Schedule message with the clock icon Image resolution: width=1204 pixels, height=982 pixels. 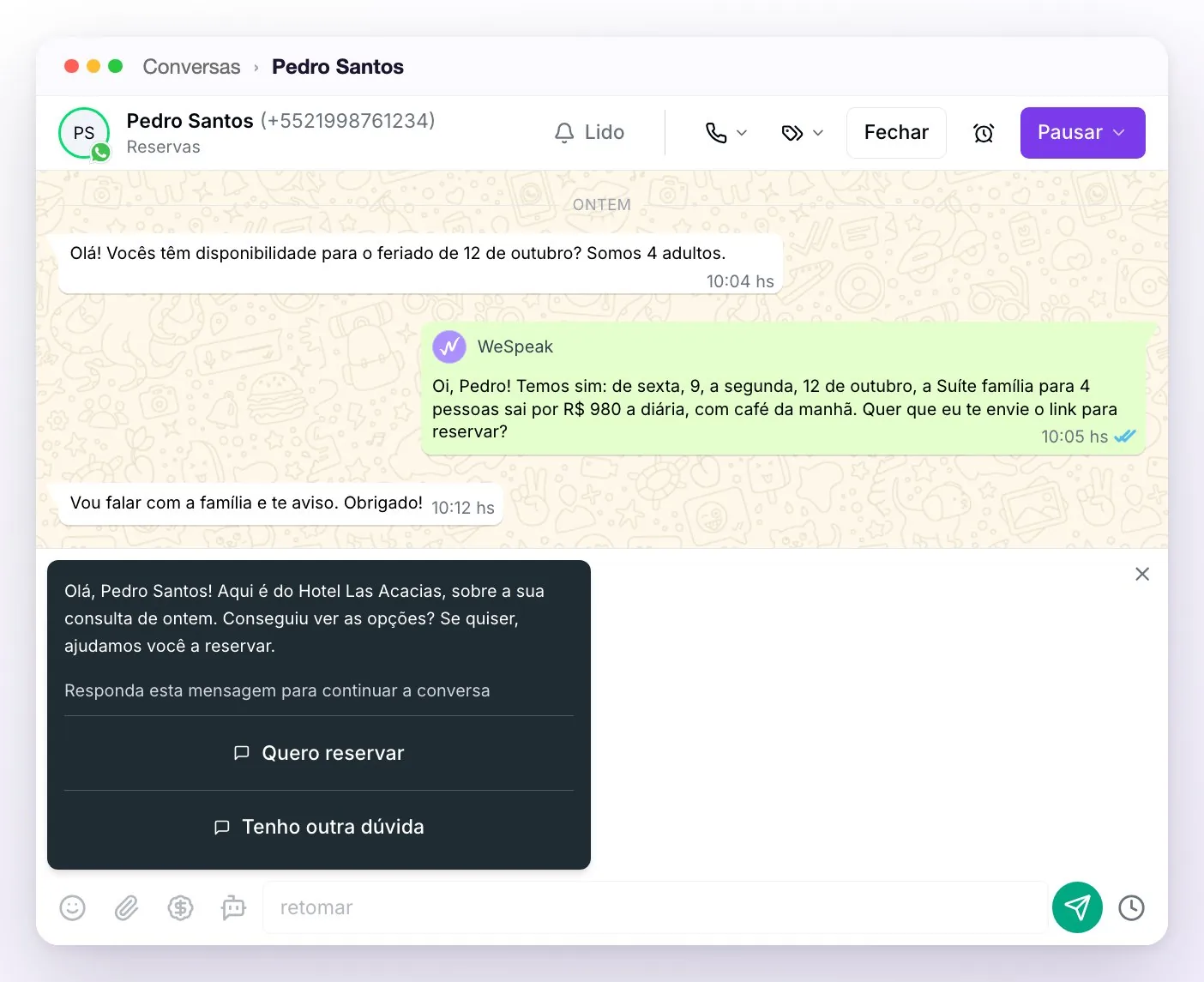tap(1131, 907)
